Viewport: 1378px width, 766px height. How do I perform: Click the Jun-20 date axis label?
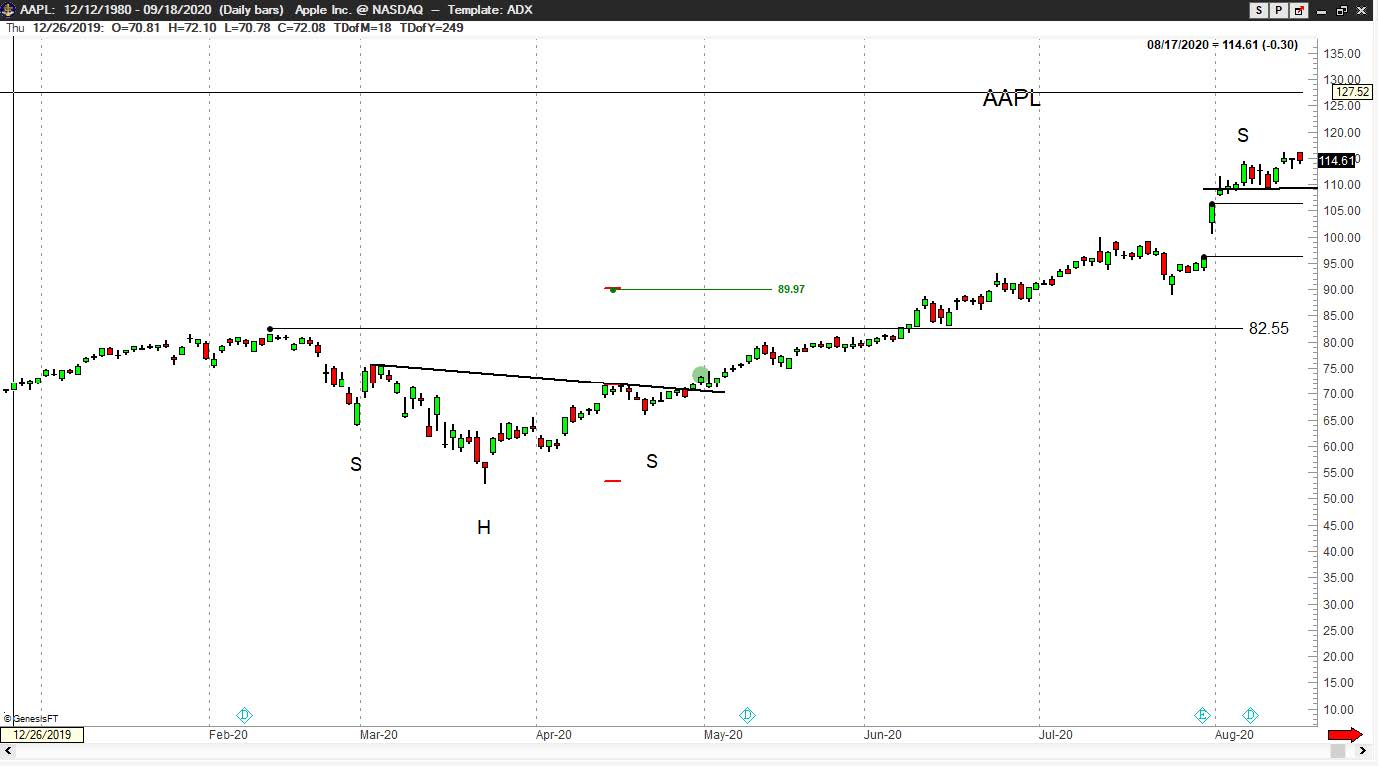pos(882,735)
